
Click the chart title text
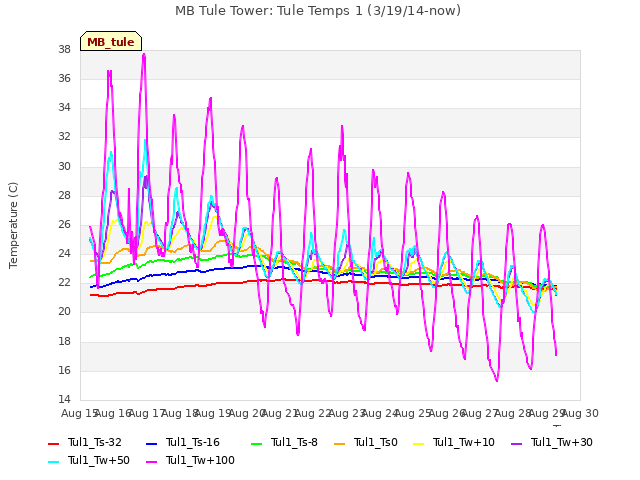(318, 11)
